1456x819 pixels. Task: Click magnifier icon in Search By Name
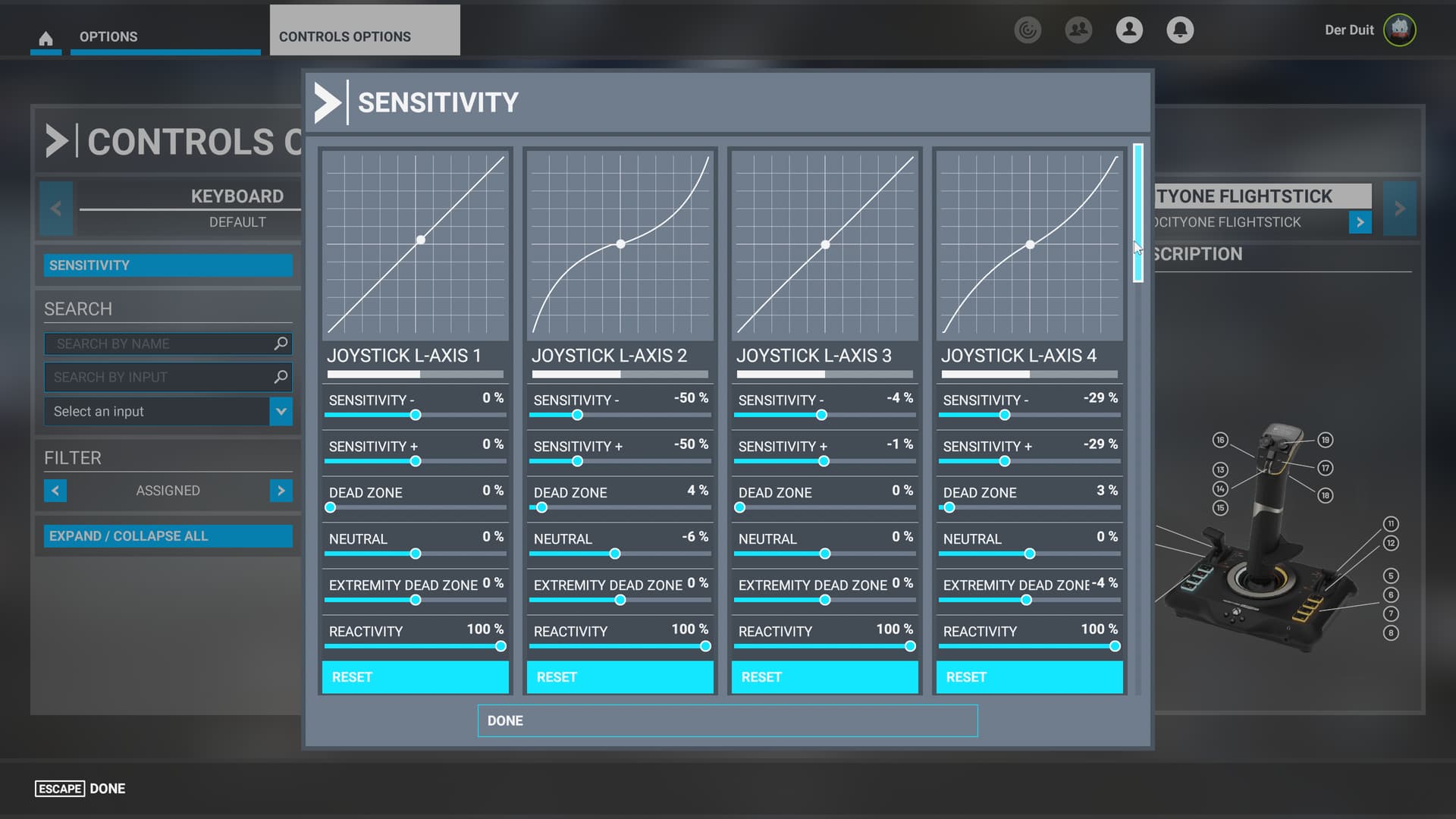[x=281, y=344]
